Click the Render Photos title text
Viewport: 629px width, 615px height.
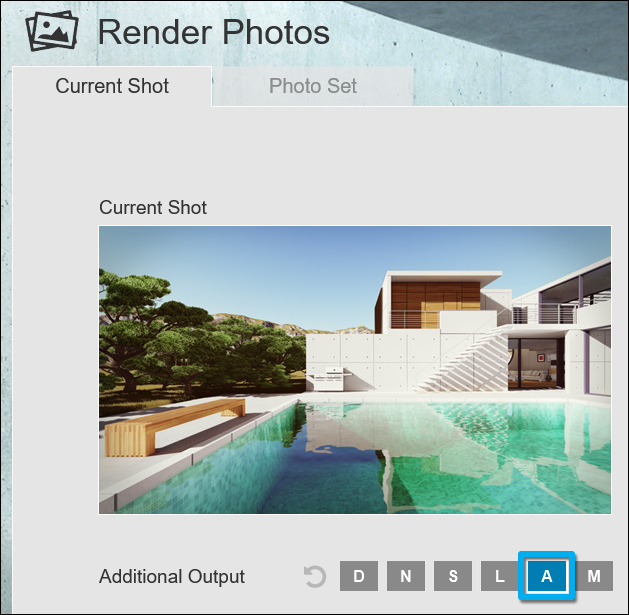click(x=213, y=32)
